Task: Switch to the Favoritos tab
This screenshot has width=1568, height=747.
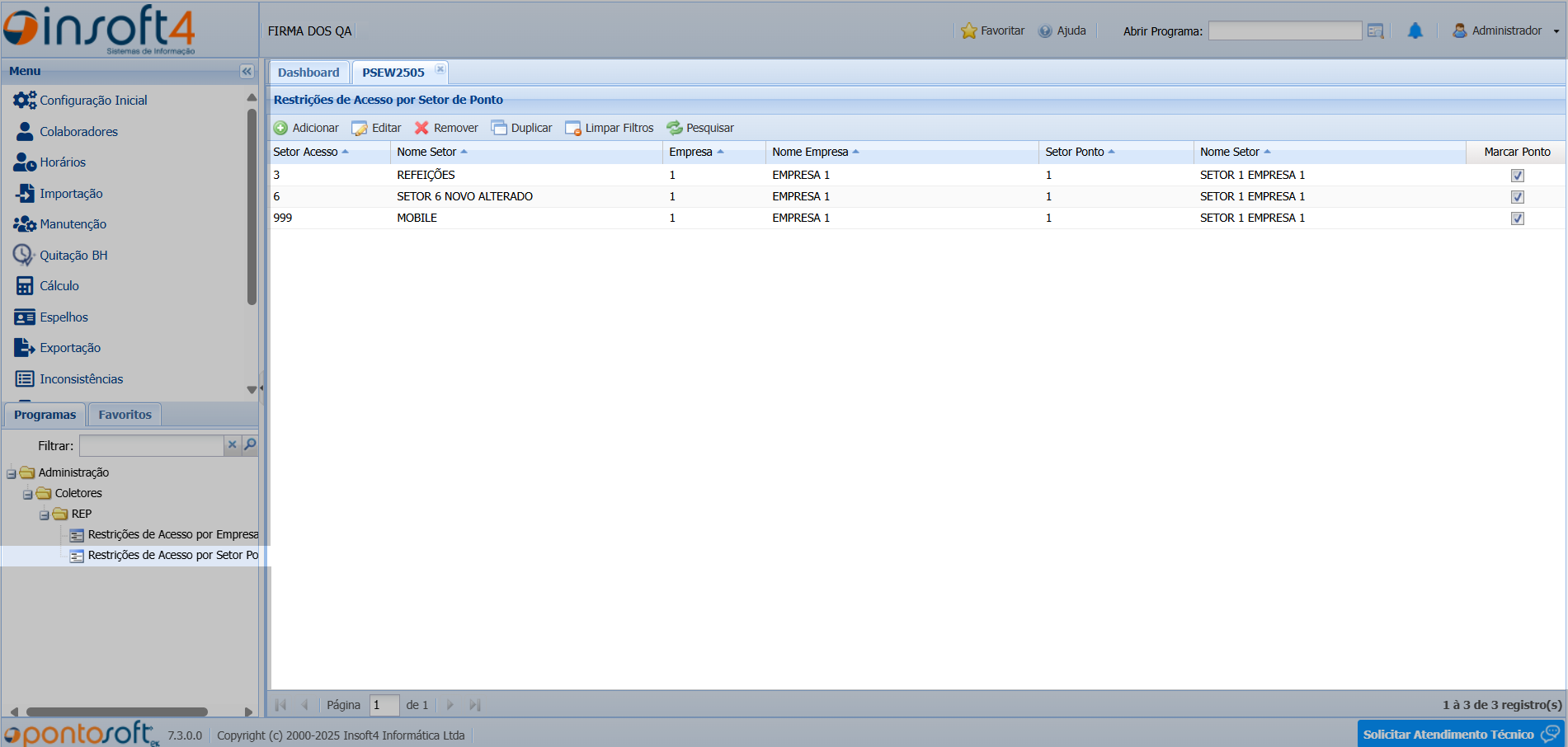Action: pyautogui.click(x=125, y=415)
